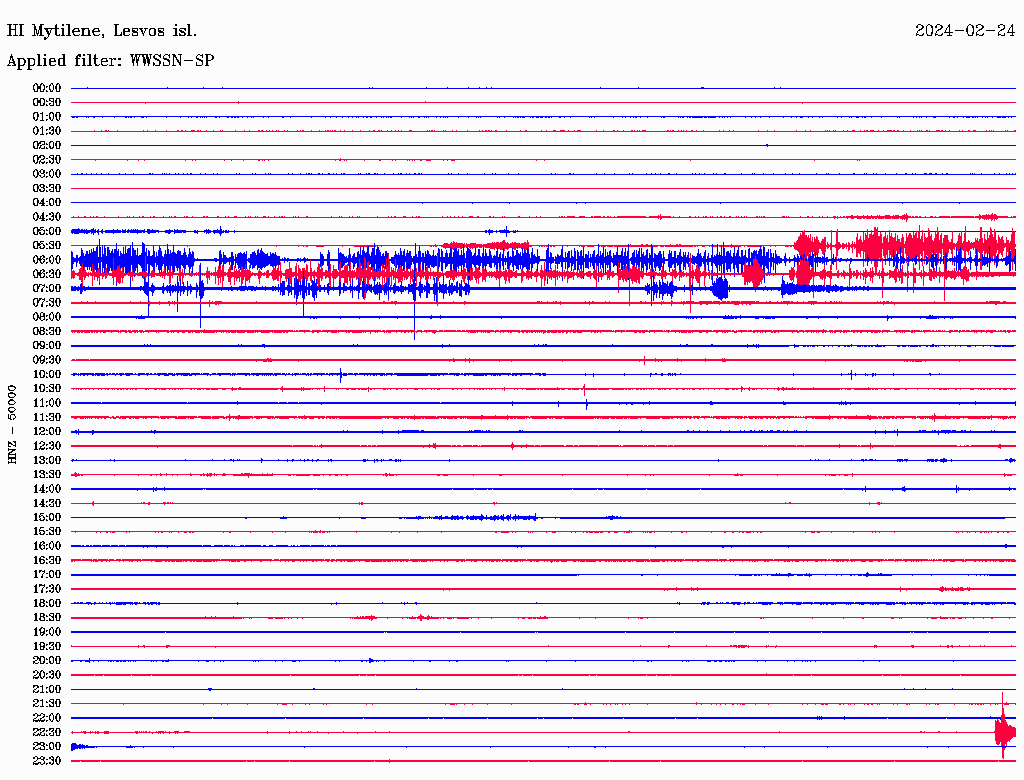The image size is (1024, 780).
Task: Click the 18:30 time label
Action: [47, 617]
